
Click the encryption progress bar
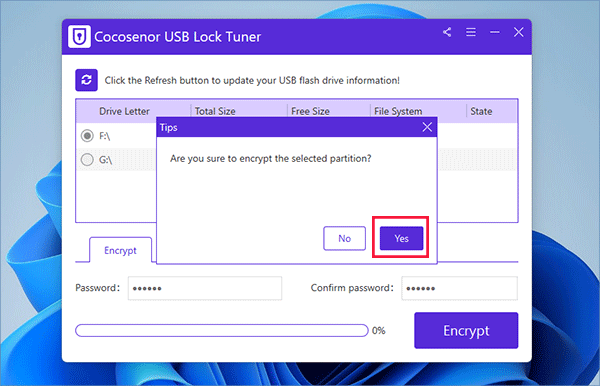(222, 330)
